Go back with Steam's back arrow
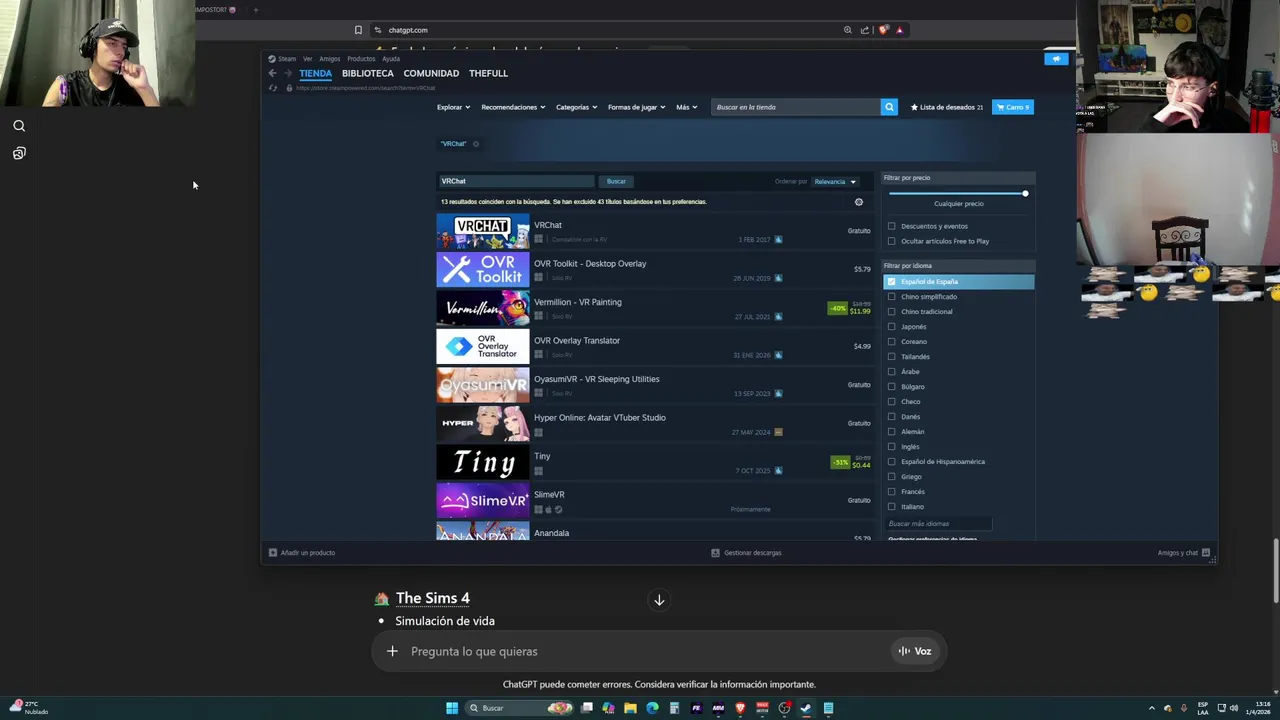1280x720 pixels. click(272, 73)
